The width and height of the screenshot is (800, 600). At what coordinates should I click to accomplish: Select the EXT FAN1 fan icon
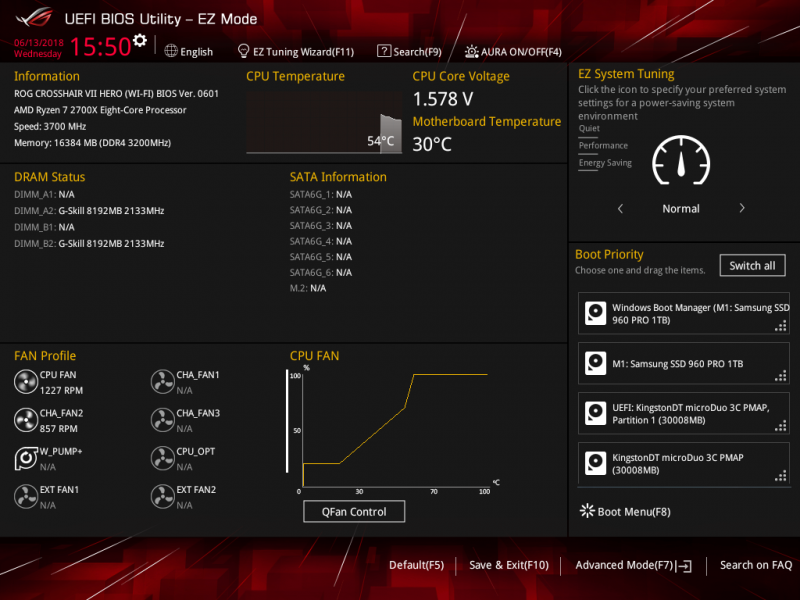tap(26, 496)
